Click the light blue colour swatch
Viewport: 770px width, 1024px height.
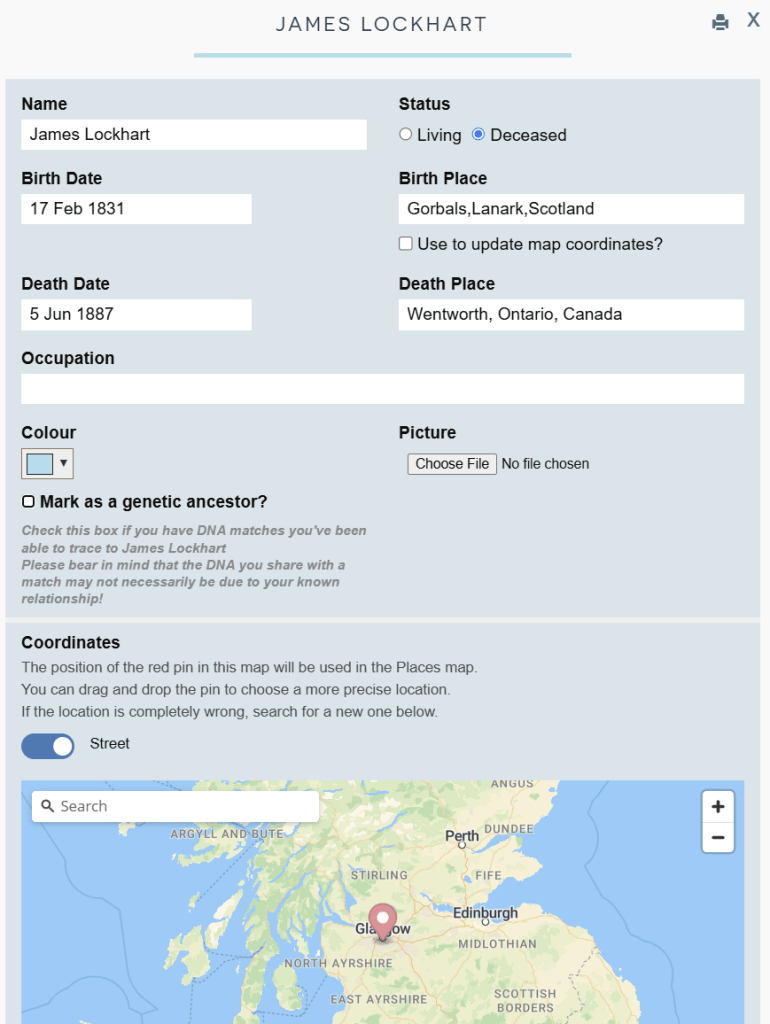coord(40,463)
